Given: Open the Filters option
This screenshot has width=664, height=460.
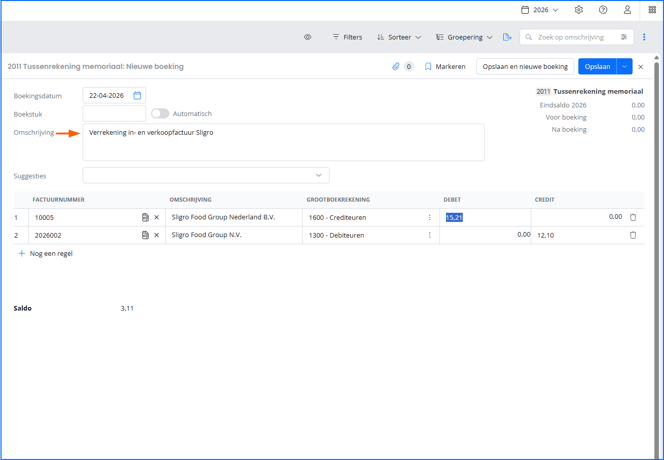Looking at the screenshot, I should [347, 37].
